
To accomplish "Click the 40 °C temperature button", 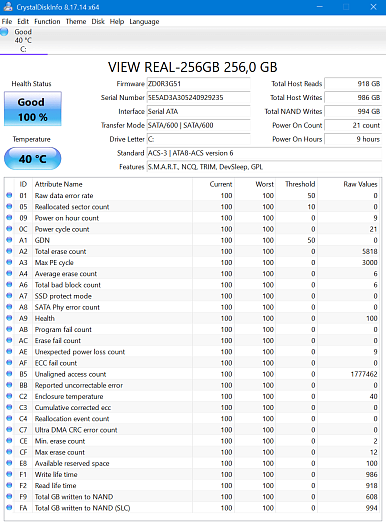I will (32, 158).
